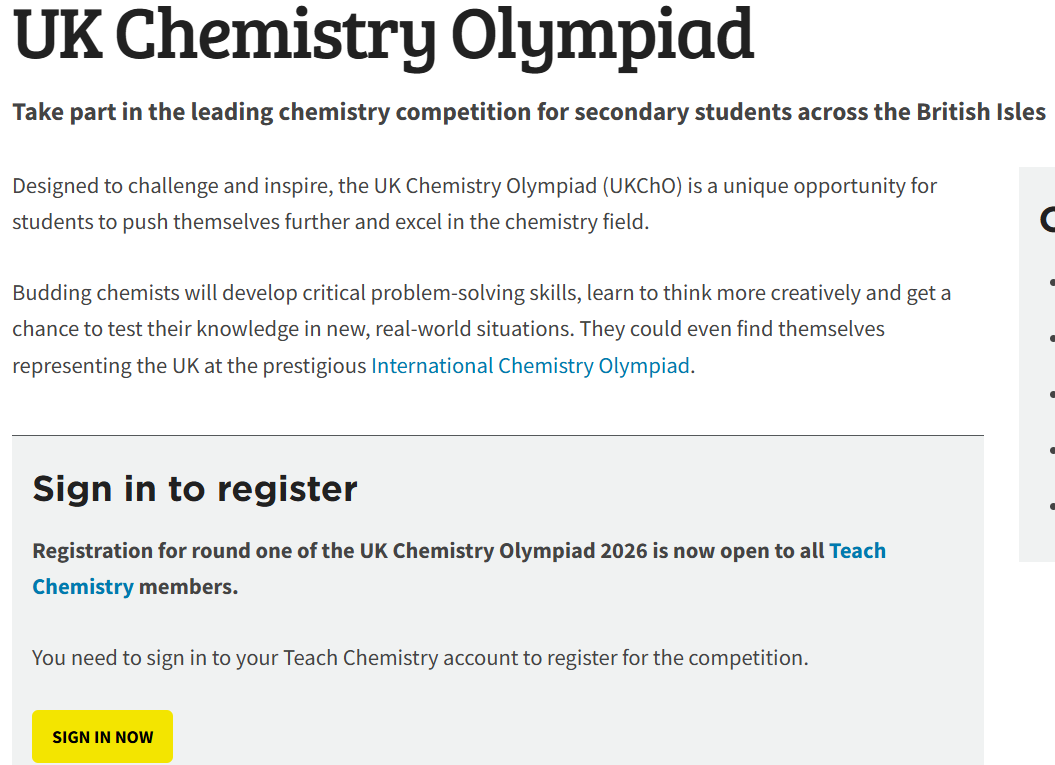Open the International Chemistry Olympiad link
The image size is (1055, 765).
(530, 366)
